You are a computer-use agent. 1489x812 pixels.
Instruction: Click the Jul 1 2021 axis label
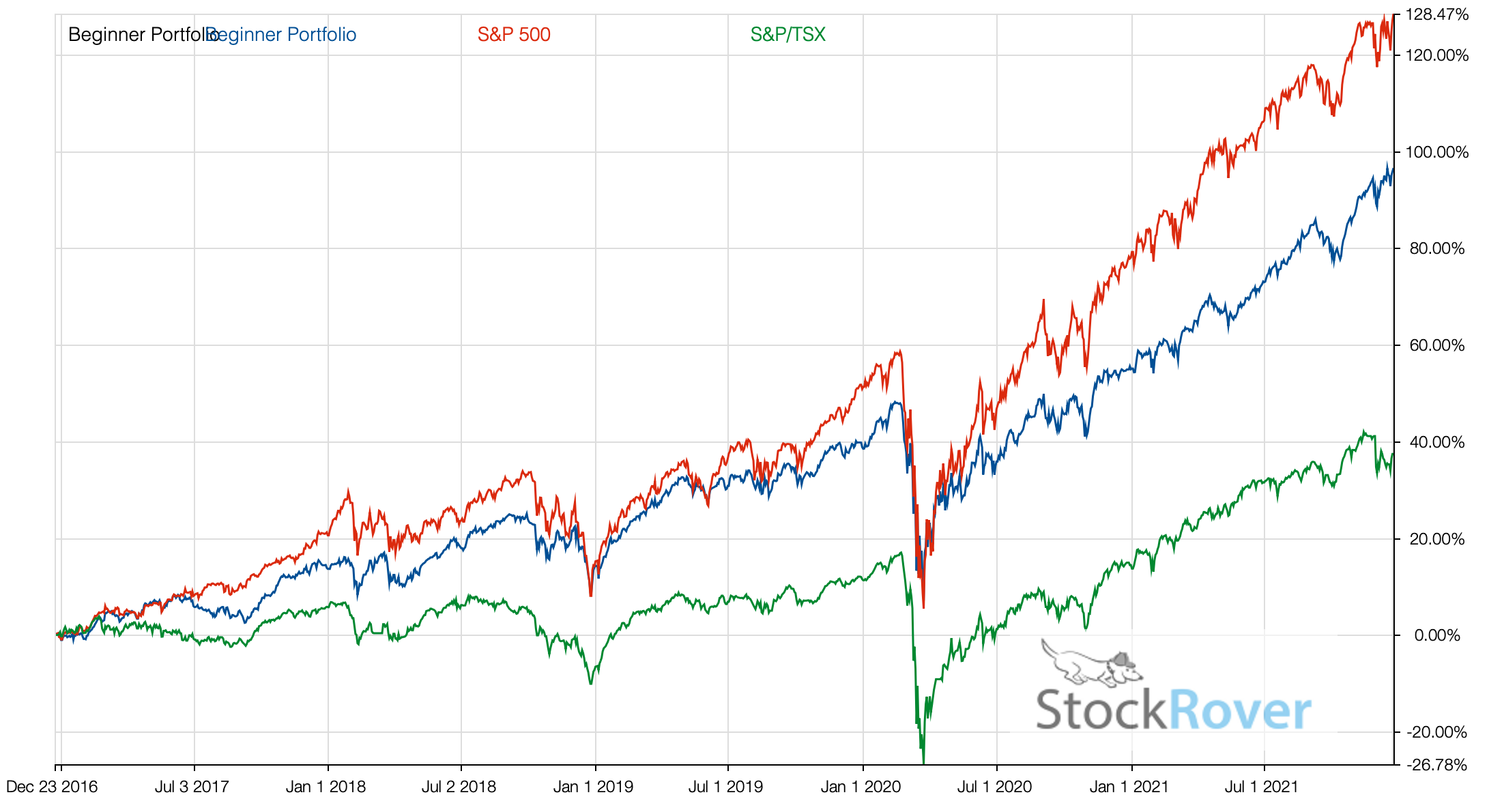[x=1262, y=787]
